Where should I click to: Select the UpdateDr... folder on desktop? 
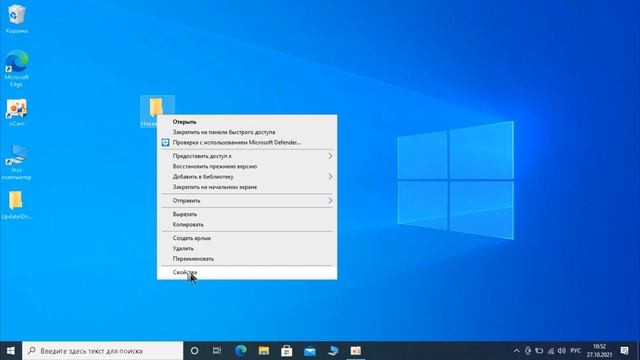coord(16,205)
